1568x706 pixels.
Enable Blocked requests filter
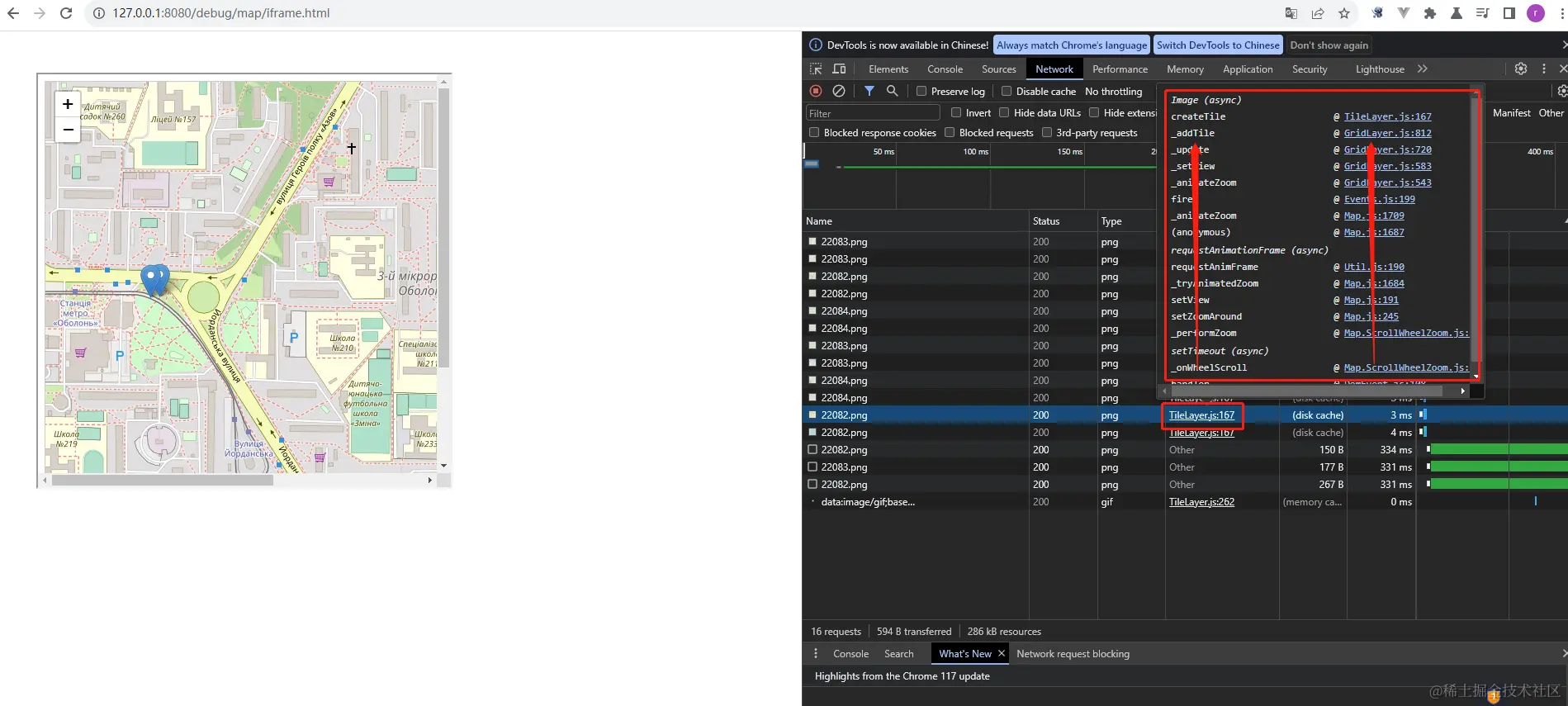point(950,133)
